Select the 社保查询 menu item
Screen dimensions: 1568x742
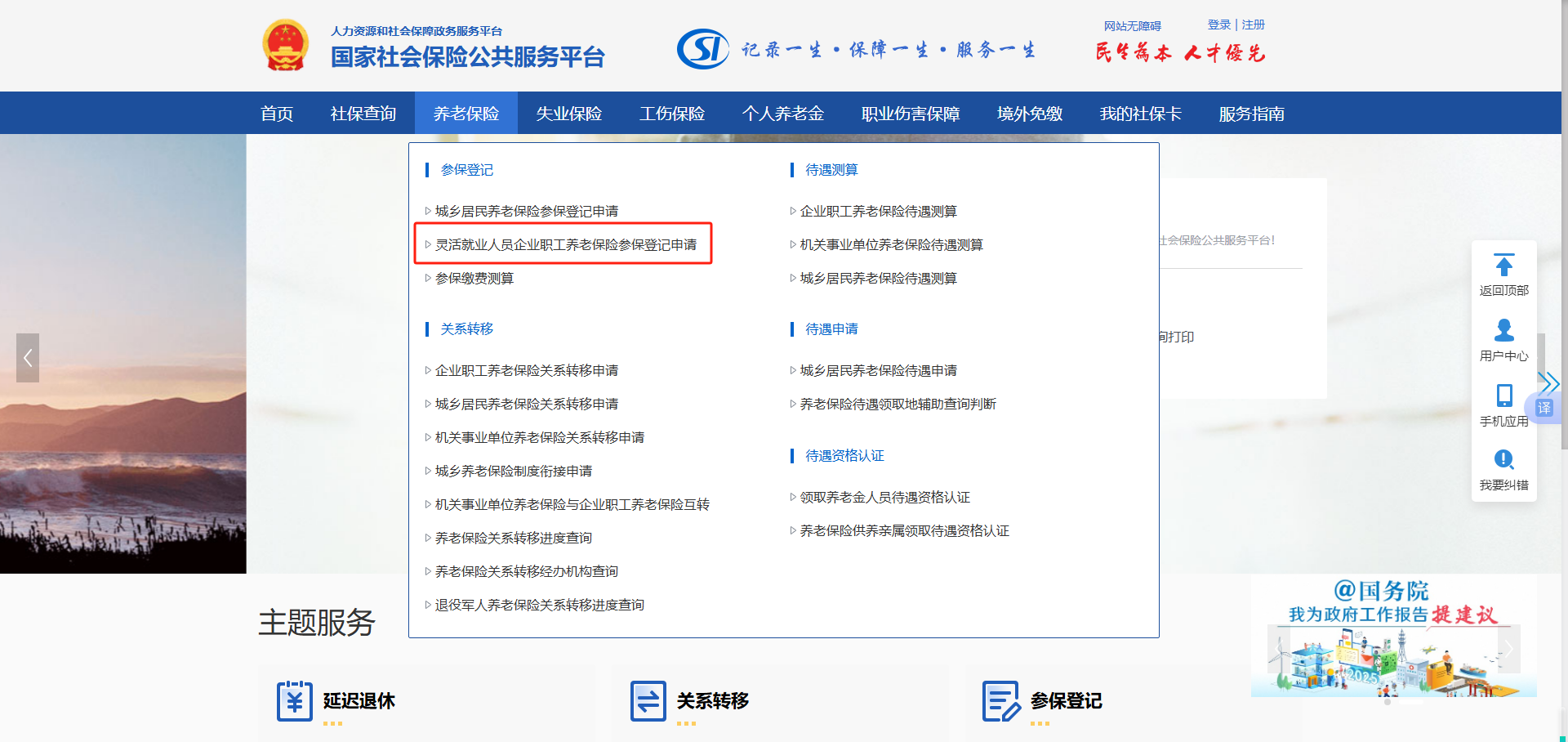pos(363,114)
